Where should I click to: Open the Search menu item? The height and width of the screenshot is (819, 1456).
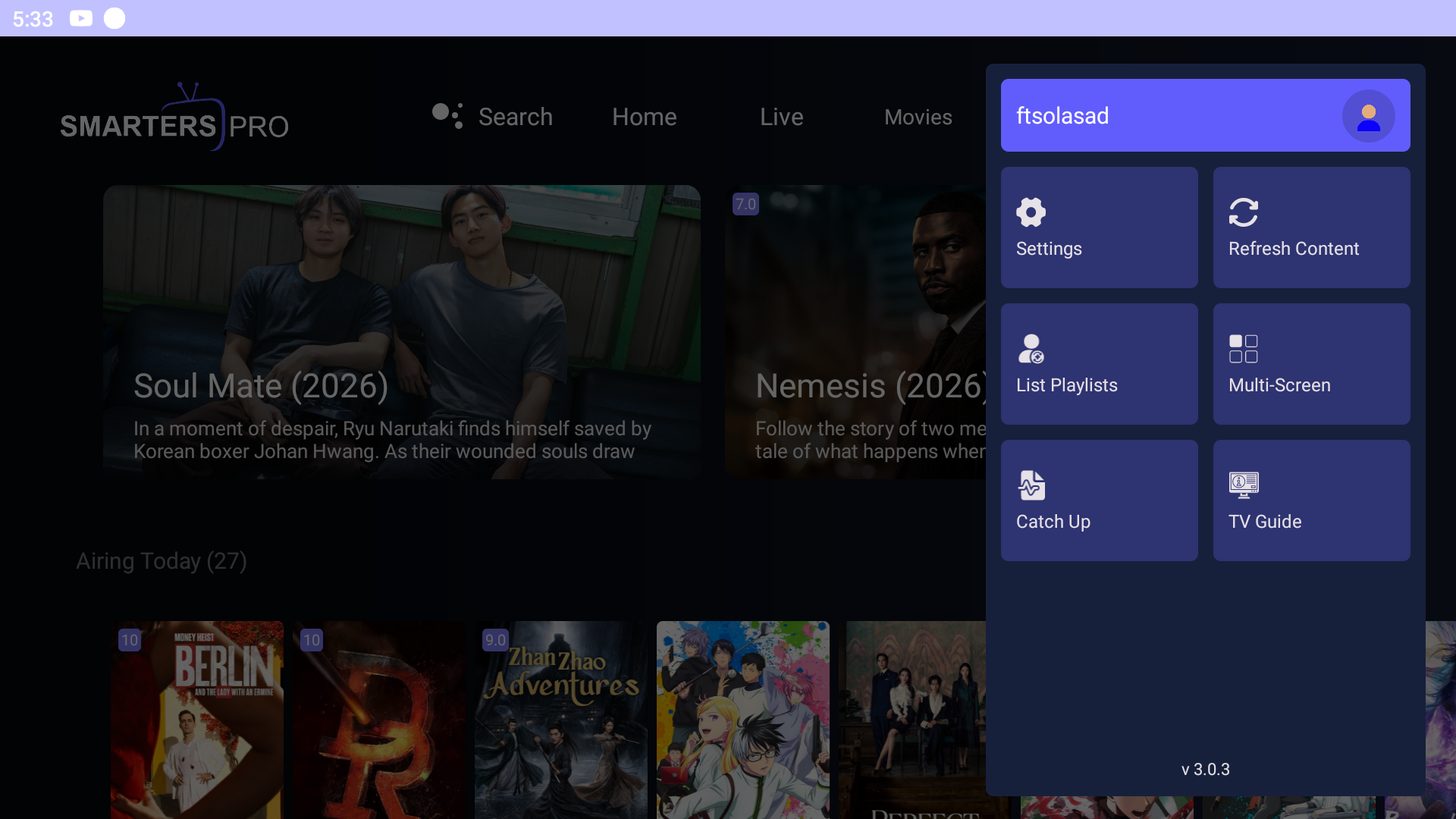pyautogui.click(x=516, y=117)
